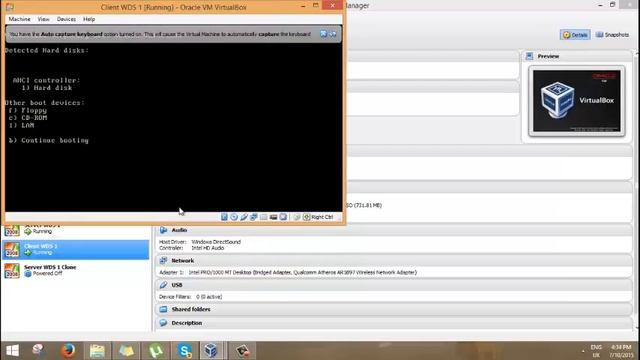Screen dimensions: 640x360
Task: Click the Client WDS 1 OS icon
Action: coord(12,249)
